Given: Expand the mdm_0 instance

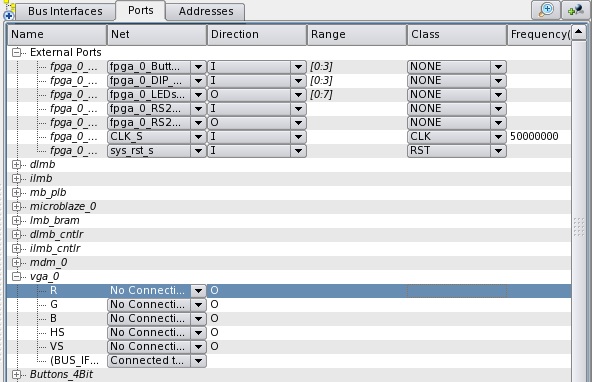Looking at the screenshot, I should click(16, 262).
